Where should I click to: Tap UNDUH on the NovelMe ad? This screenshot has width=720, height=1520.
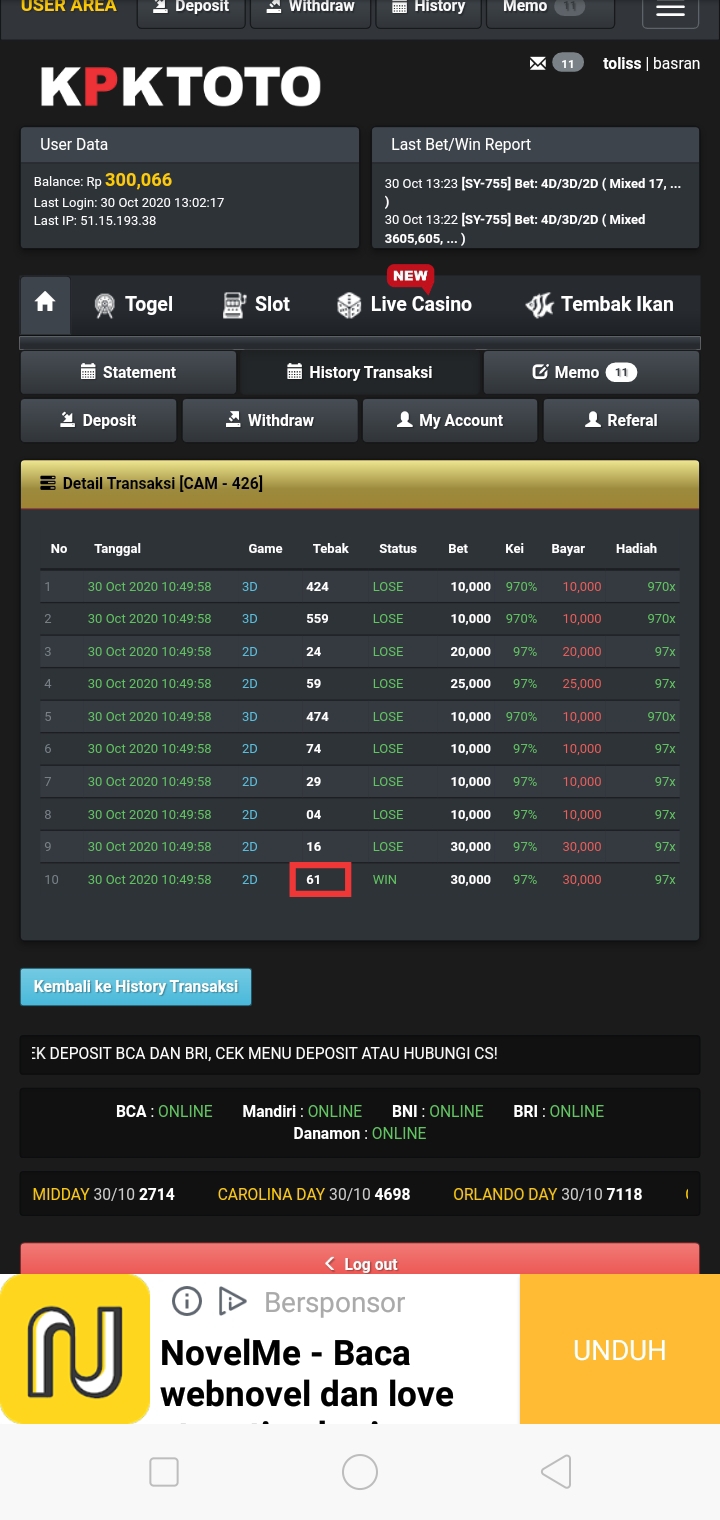coord(619,1350)
